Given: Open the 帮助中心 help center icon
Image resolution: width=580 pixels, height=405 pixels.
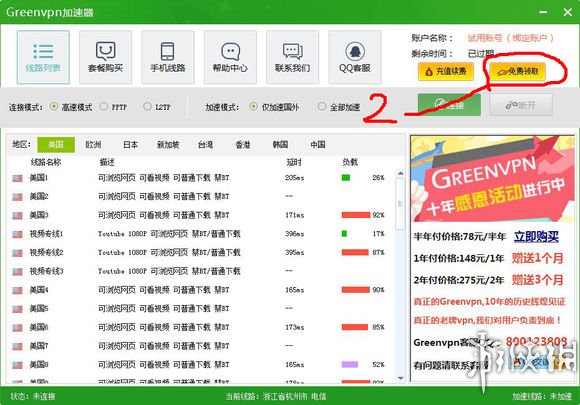Looking at the screenshot, I should pos(230,57).
